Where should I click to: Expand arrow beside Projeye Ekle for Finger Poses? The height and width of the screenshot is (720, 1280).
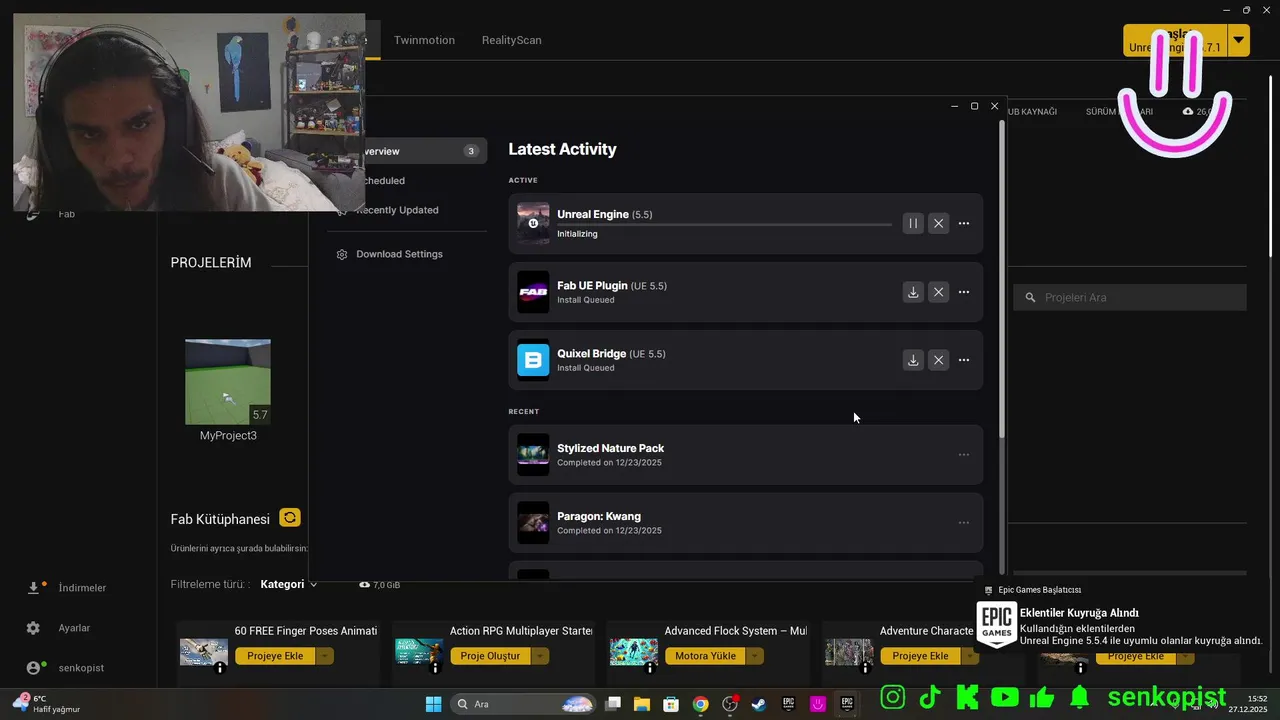coord(324,656)
